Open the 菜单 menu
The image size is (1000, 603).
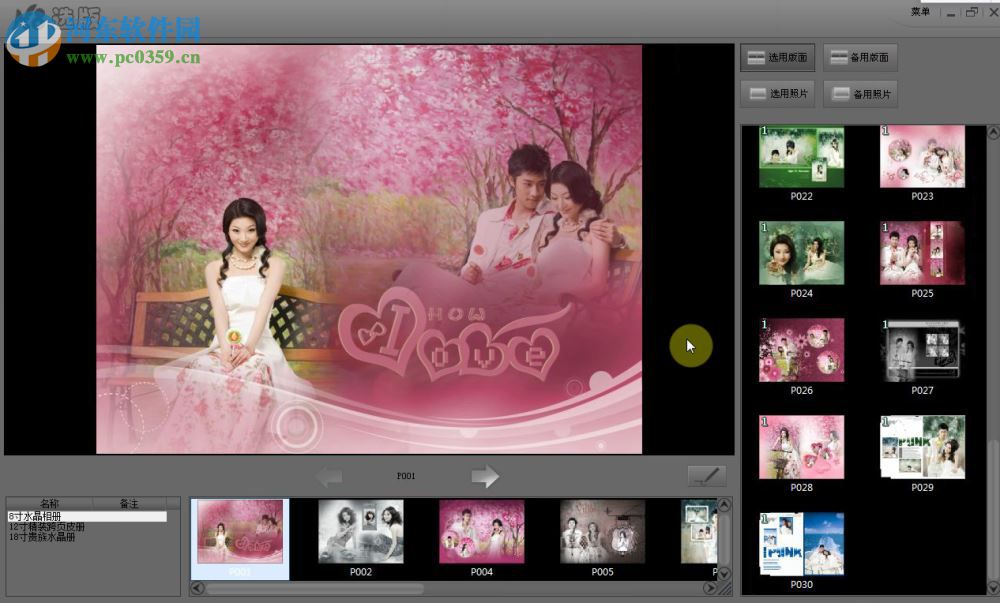pyautogui.click(x=920, y=11)
